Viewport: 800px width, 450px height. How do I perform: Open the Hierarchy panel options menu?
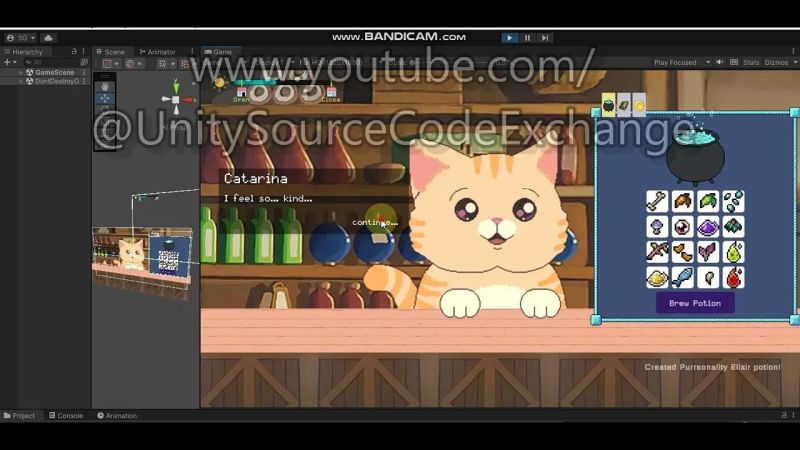[x=84, y=52]
